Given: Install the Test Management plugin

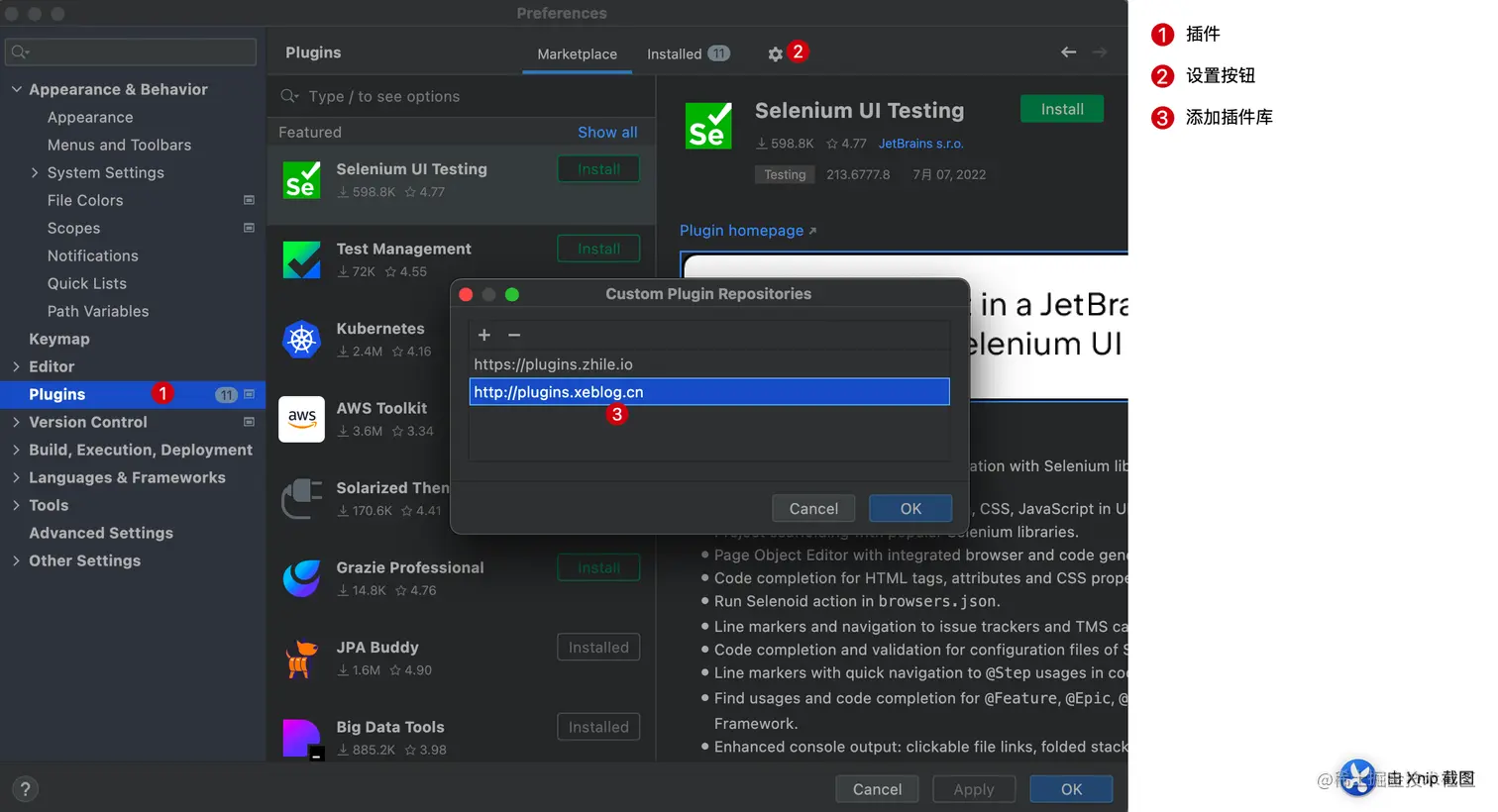Looking at the screenshot, I should pos(598,249).
